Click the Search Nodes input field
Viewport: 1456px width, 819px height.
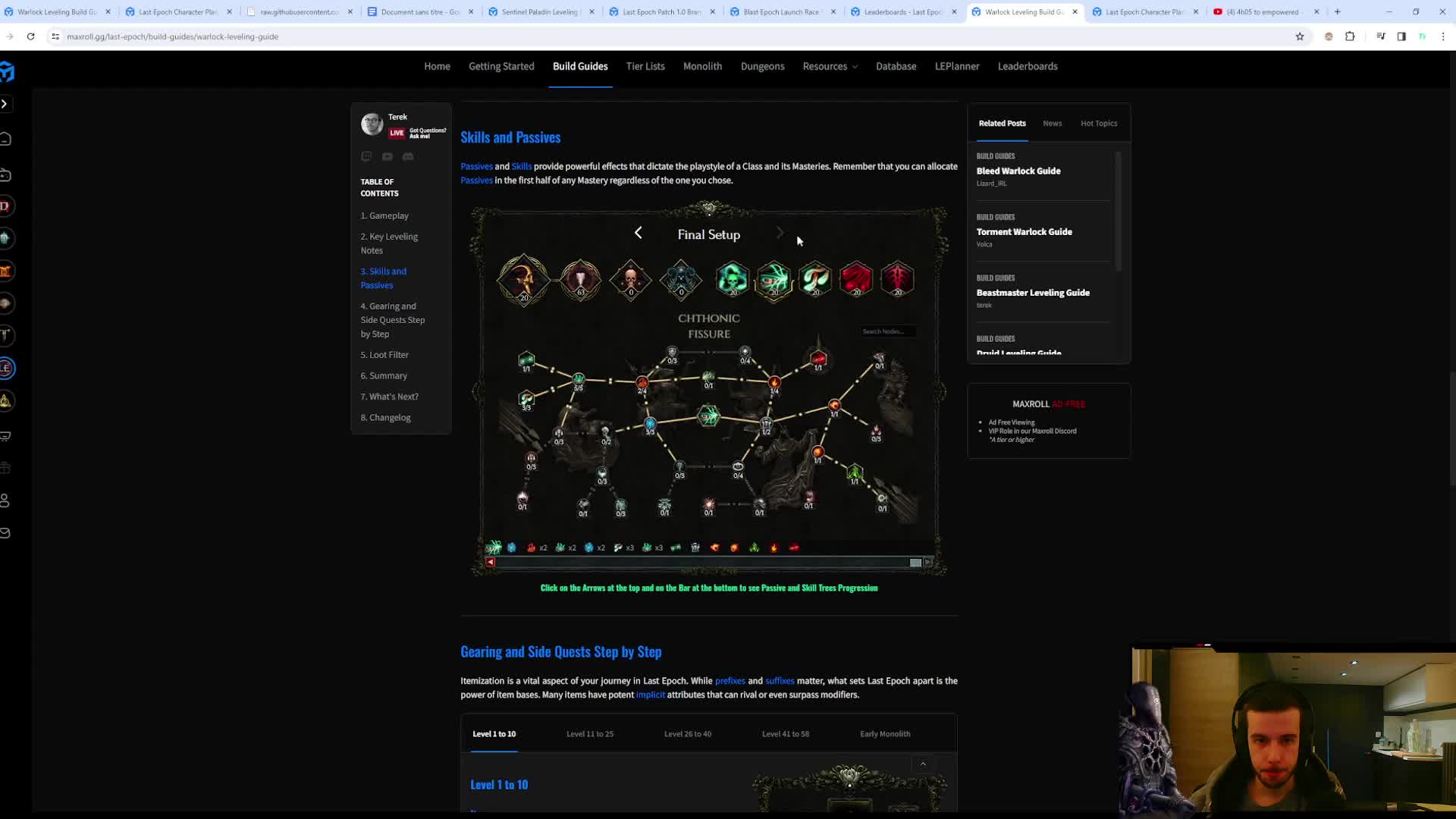tap(886, 331)
